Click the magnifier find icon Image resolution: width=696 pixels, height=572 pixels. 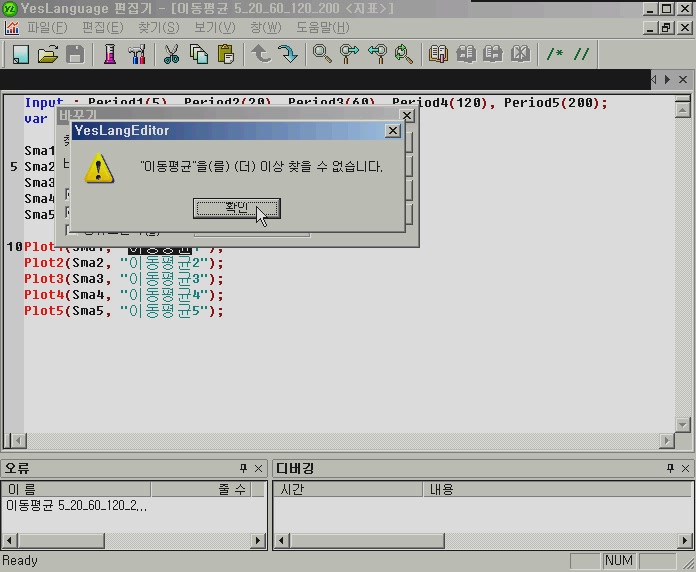coord(322,54)
